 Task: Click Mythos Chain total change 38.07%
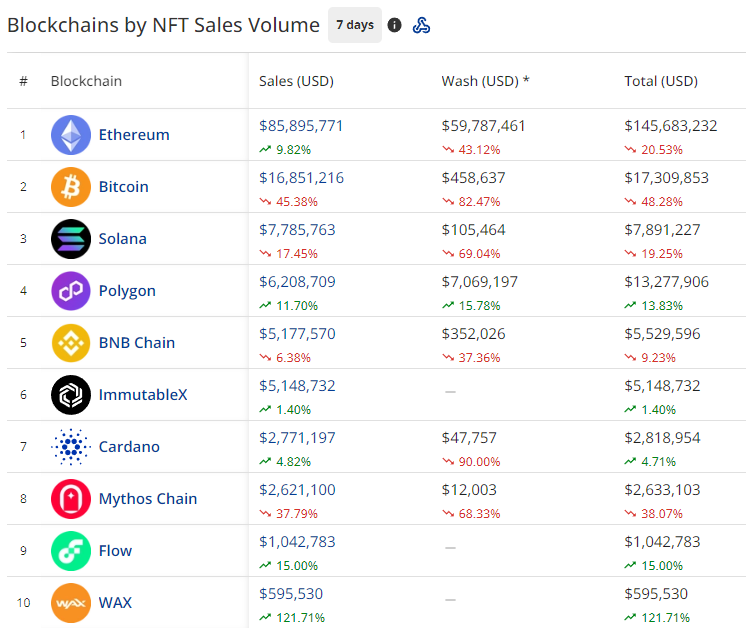[x=654, y=514]
